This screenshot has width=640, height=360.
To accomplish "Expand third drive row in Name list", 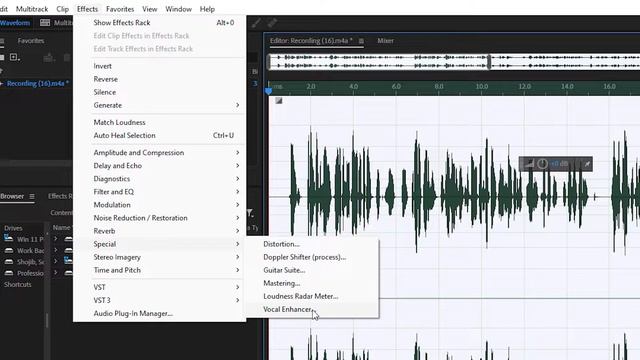I will click(56, 261).
